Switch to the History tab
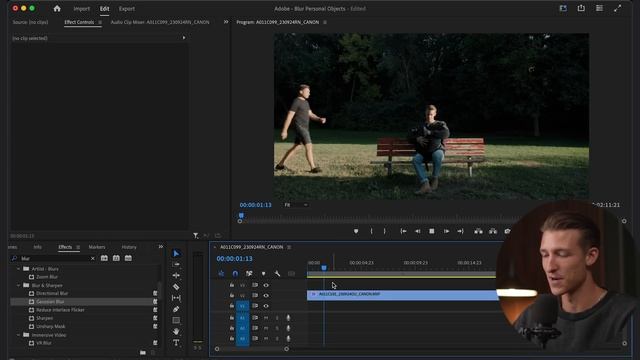 [x=129, y=247]
